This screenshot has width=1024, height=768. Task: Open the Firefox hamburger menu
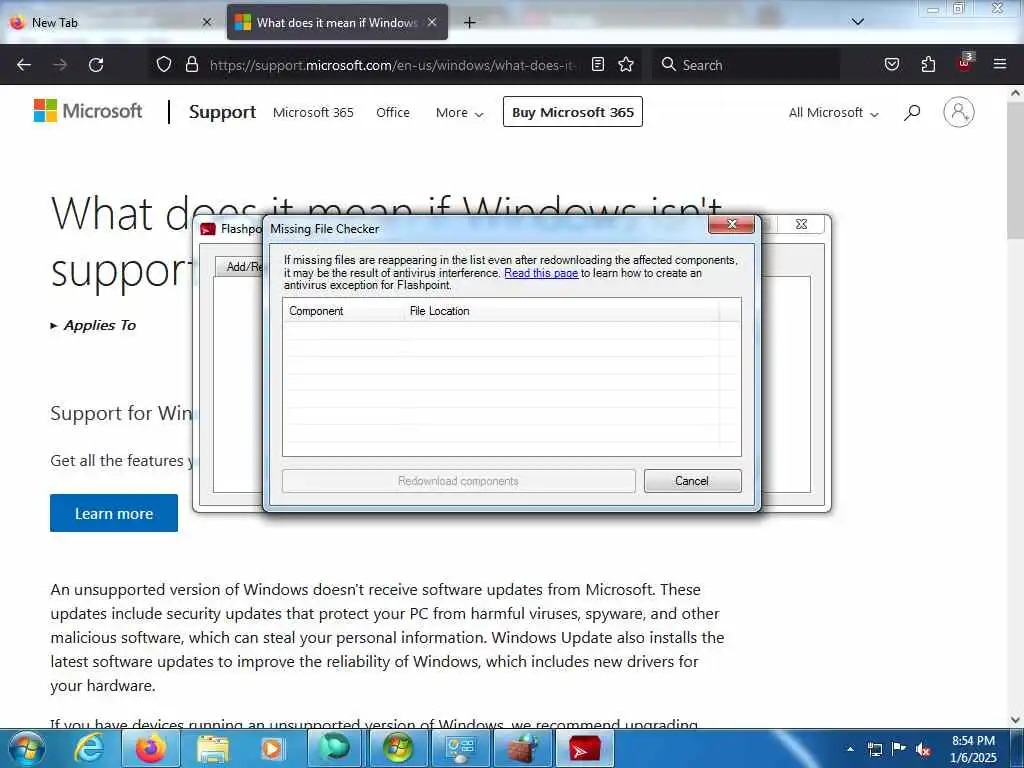[1000, 64]
